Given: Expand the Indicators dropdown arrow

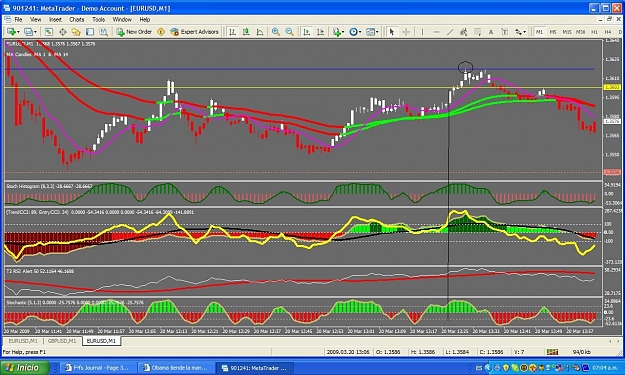Looking at the screenshot, I should (343, 32).
